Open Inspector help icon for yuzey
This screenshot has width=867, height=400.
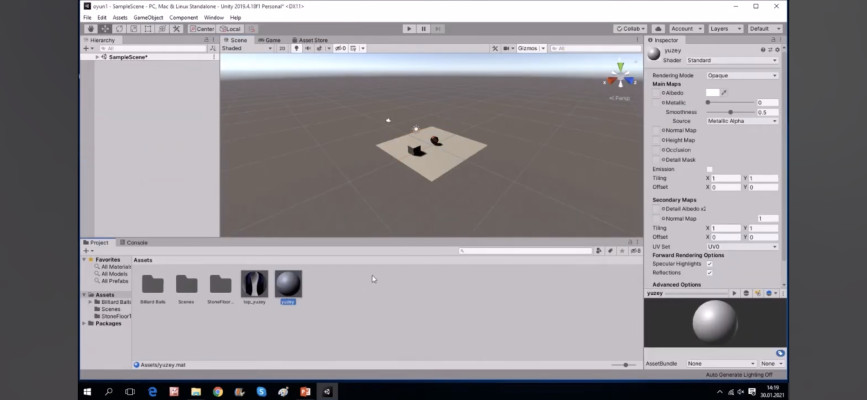pos(764,50)
